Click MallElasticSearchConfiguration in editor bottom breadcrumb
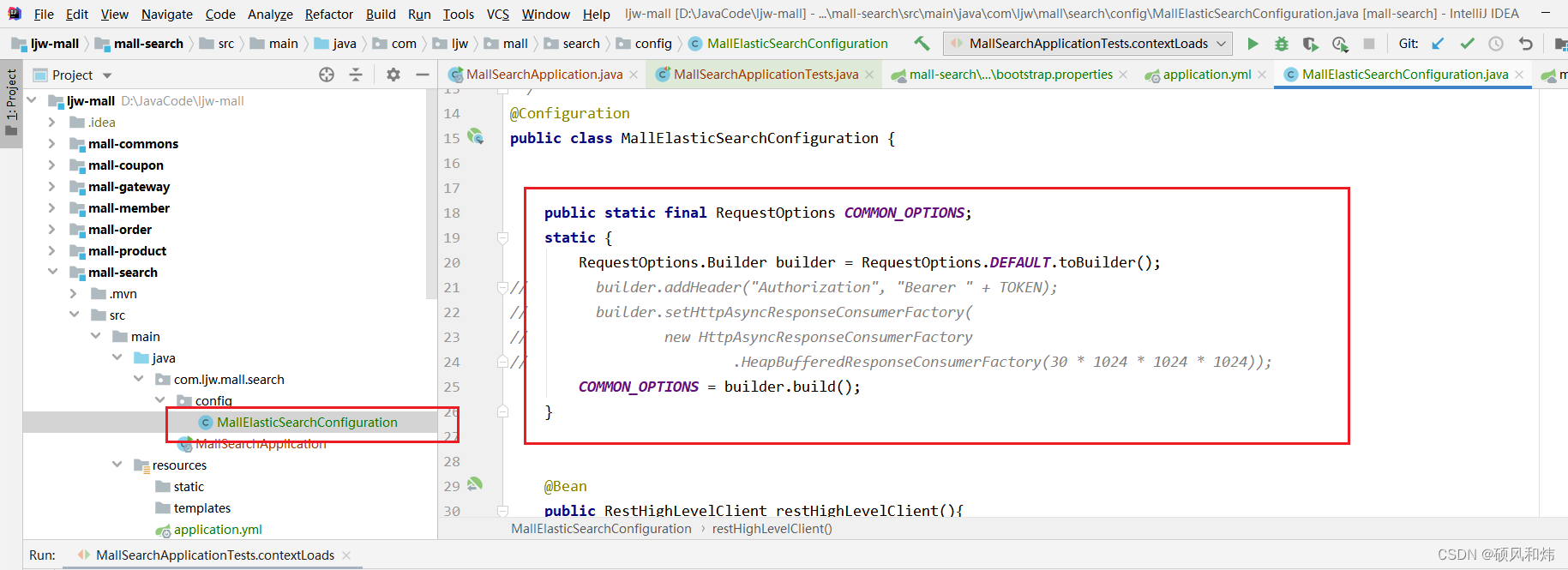Screen dimensions: 1568x570 coord(601,529)
